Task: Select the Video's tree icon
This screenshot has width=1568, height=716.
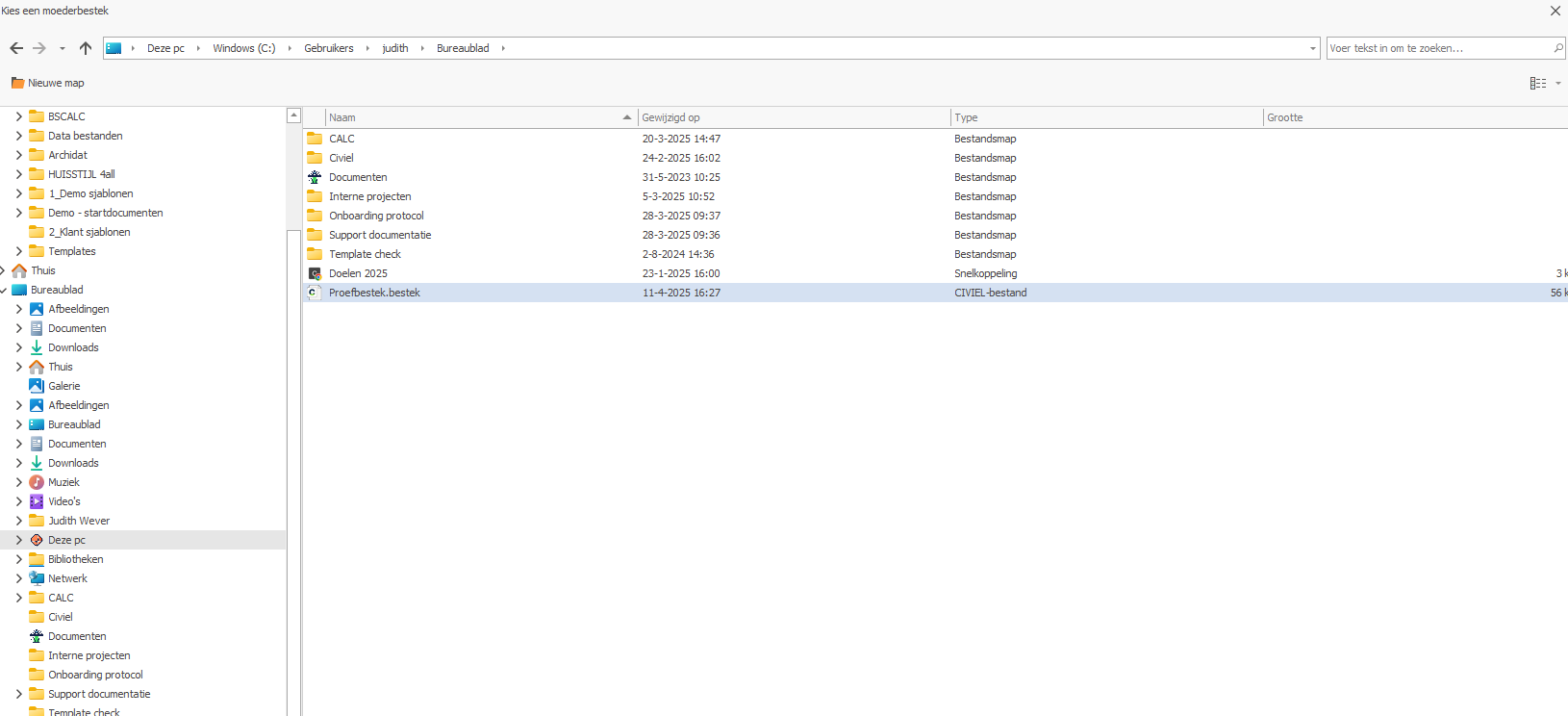Action: coord(37,501)
